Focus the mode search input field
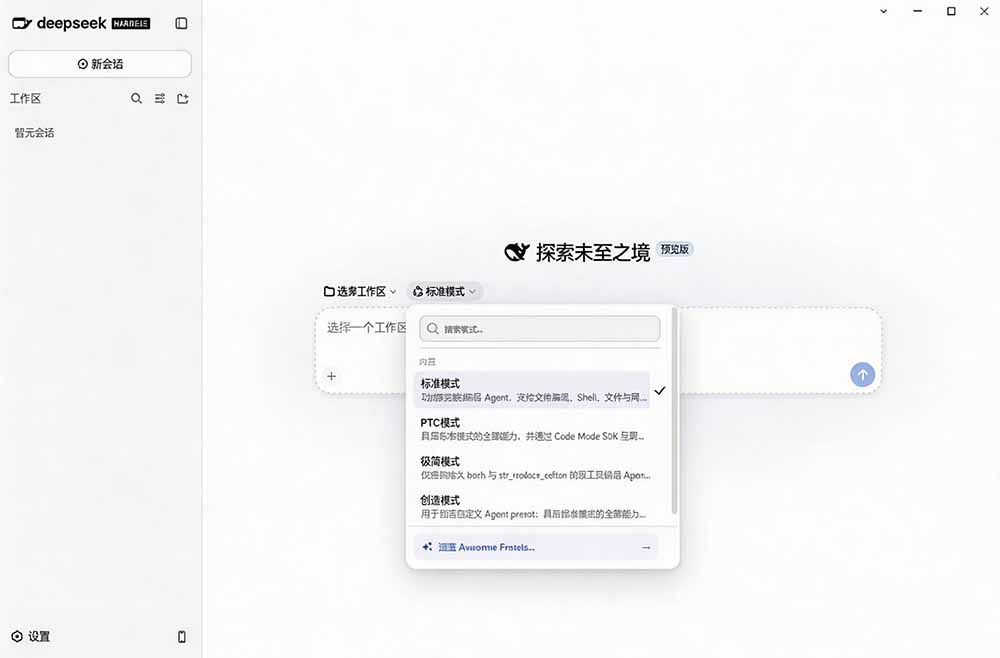1000x658 pixels. pyautogui.click(x=540, y=328)
